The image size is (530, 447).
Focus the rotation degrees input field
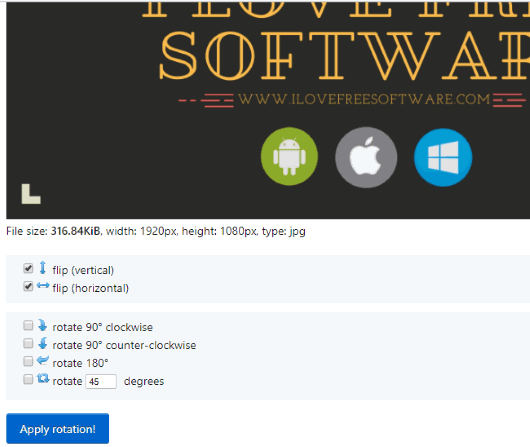coord(101,381)
